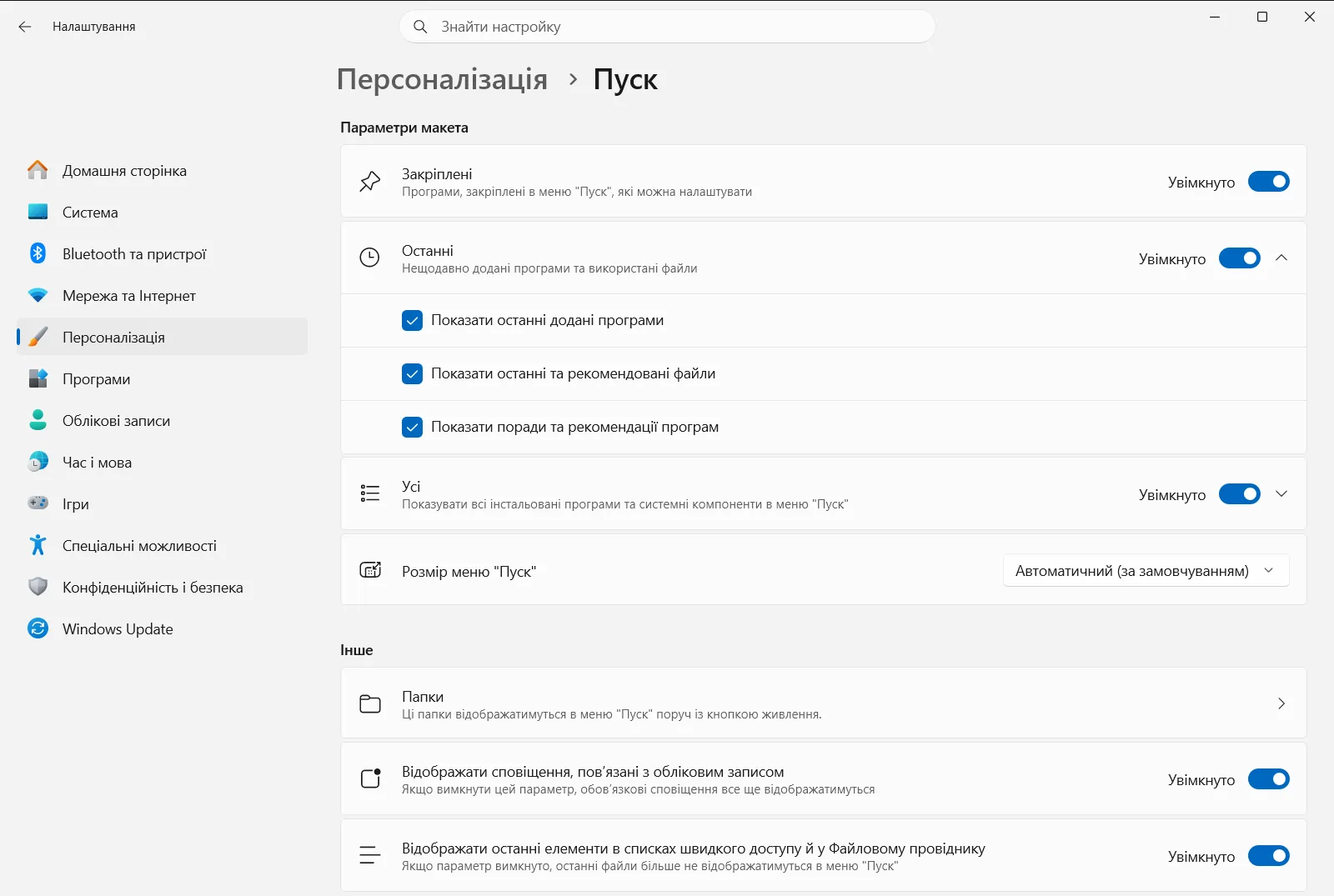
Task: Click the Домашня сторінка home icon
Action: (38, 170)
